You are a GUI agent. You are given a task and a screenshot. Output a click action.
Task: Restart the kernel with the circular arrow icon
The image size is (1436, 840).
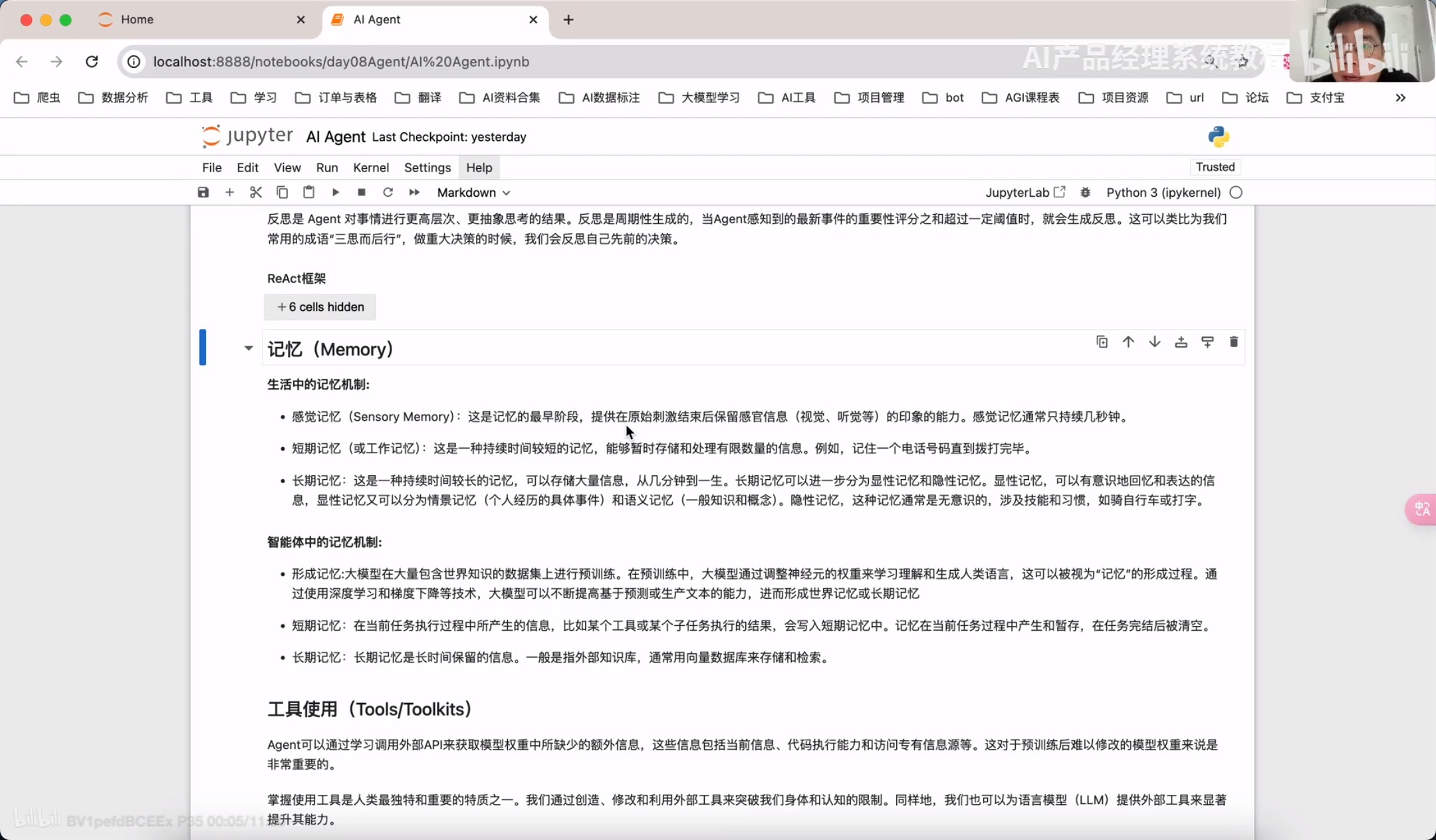click(x=388, y=193)
